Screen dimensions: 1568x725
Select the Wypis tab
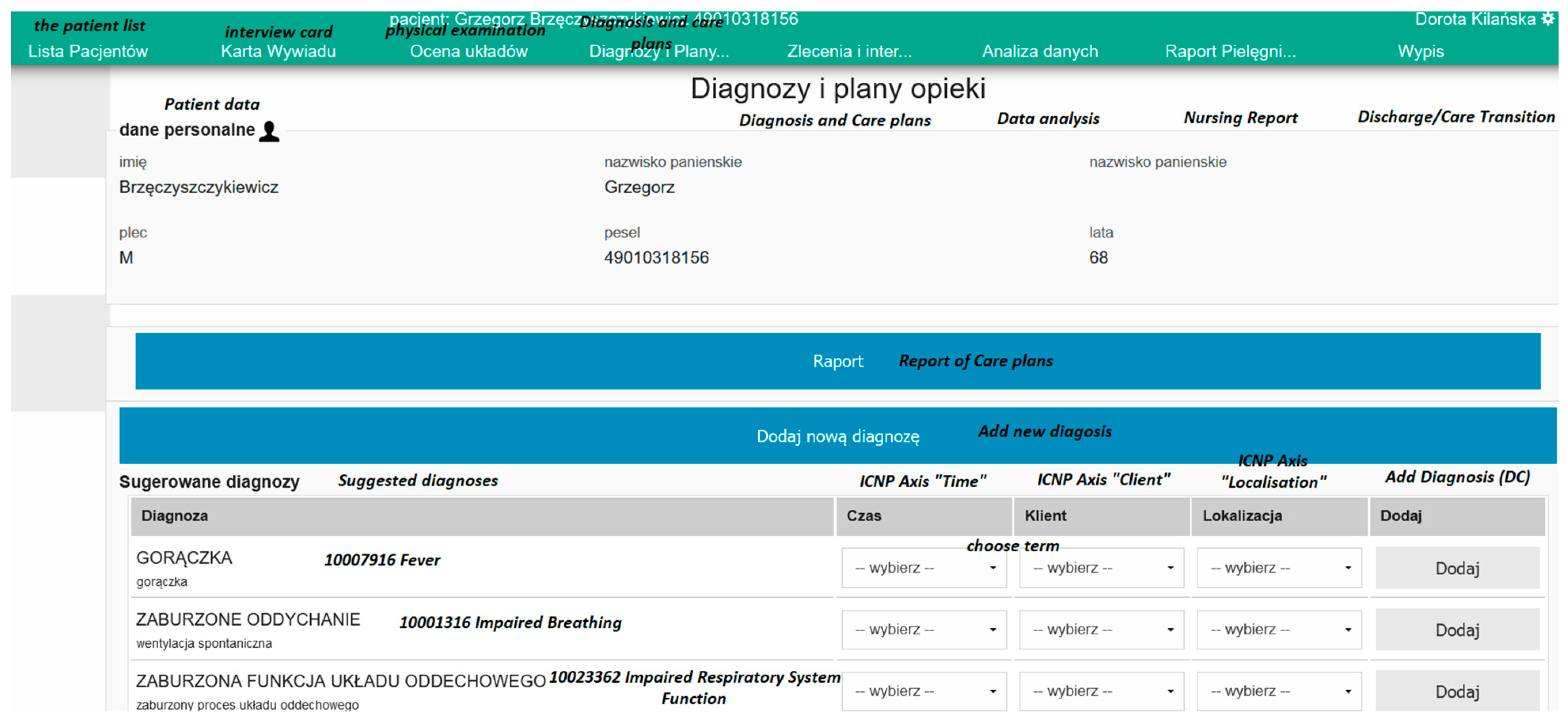click(1420, 51)
